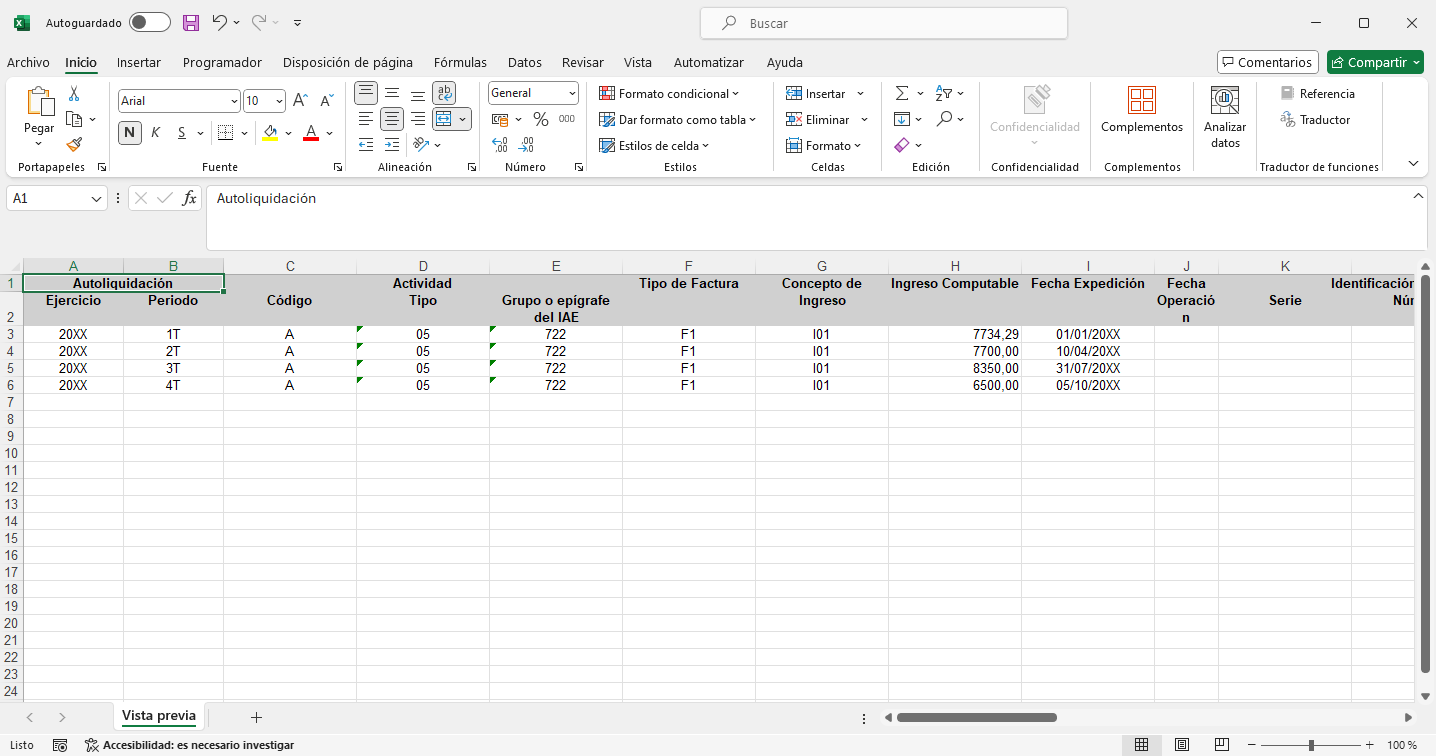The image size is (1436, 756).
Task: Click the Comentarios button
Action: click(1267, 62)
